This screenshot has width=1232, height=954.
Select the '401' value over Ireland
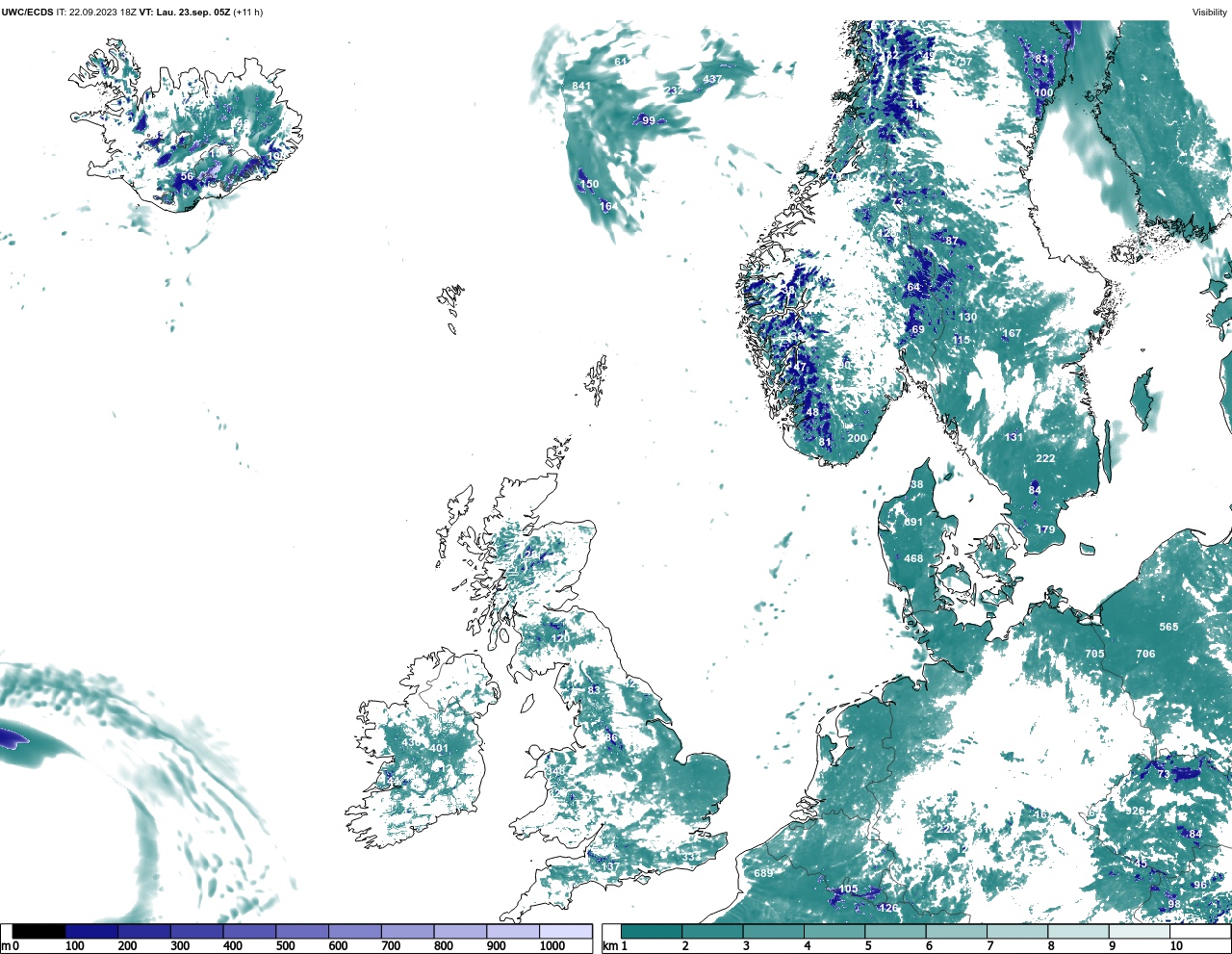pos(439,748)
